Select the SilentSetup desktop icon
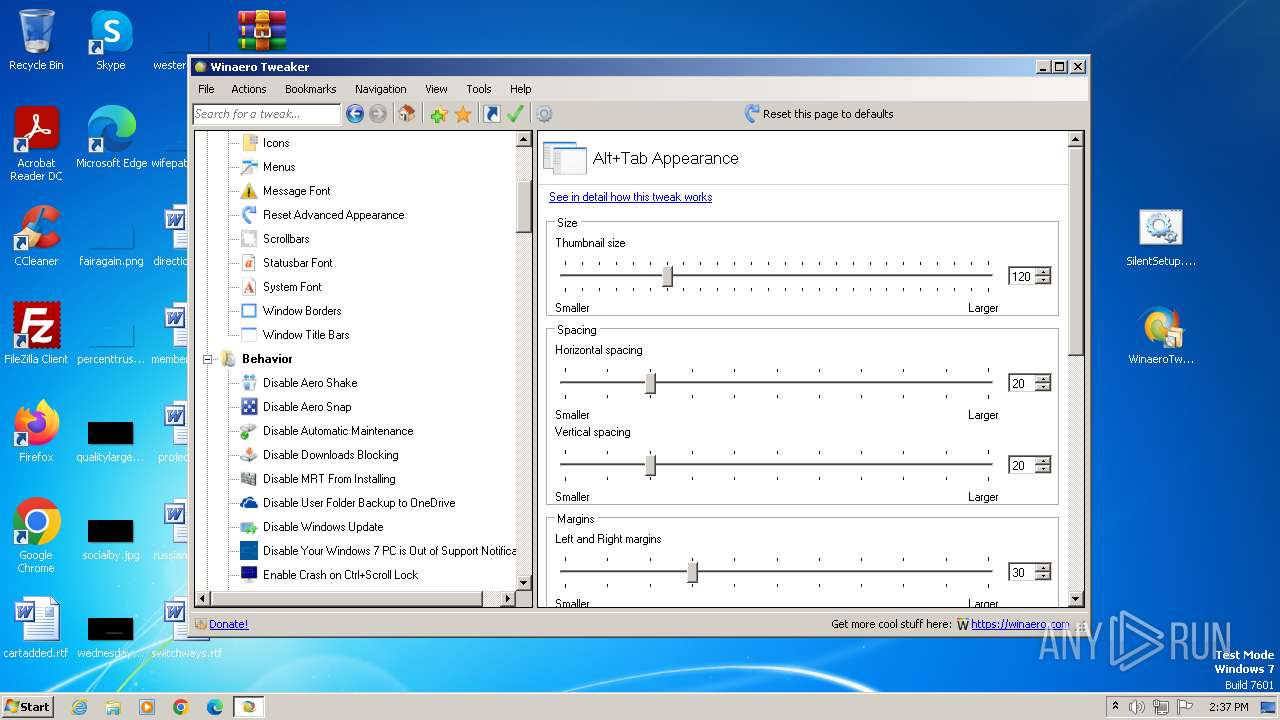The width and height of the screenshot is (1280, 720). [1160, 238]
